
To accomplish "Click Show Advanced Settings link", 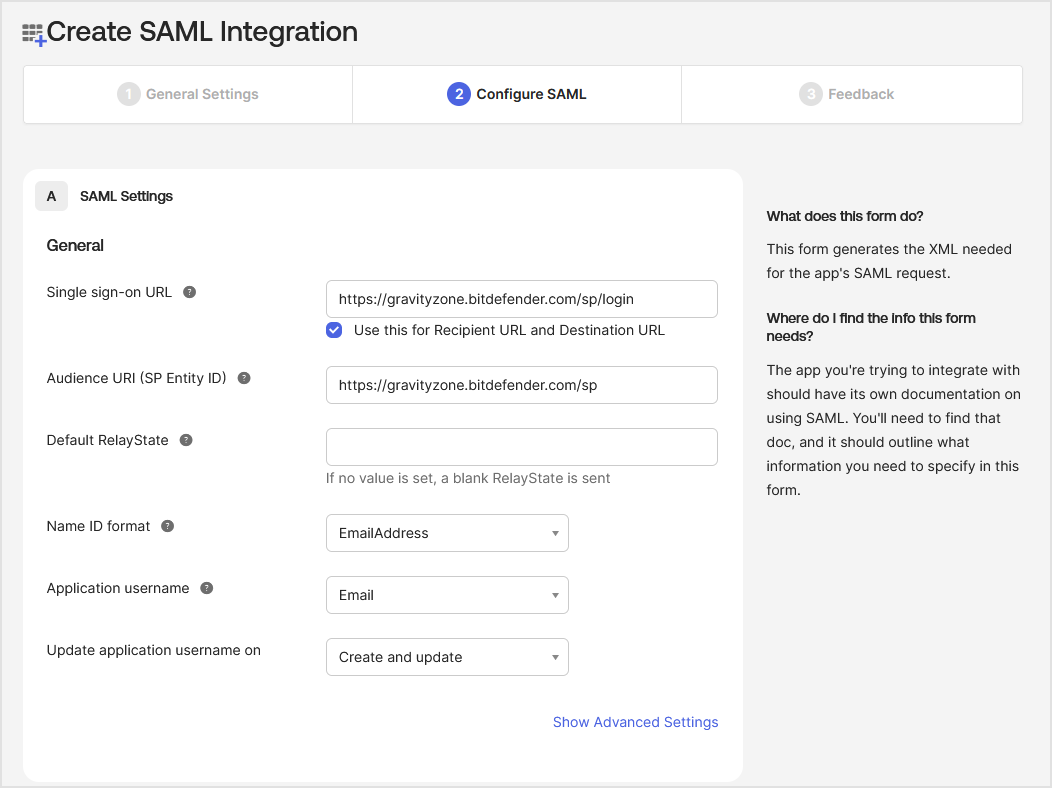I will [635, 722].
